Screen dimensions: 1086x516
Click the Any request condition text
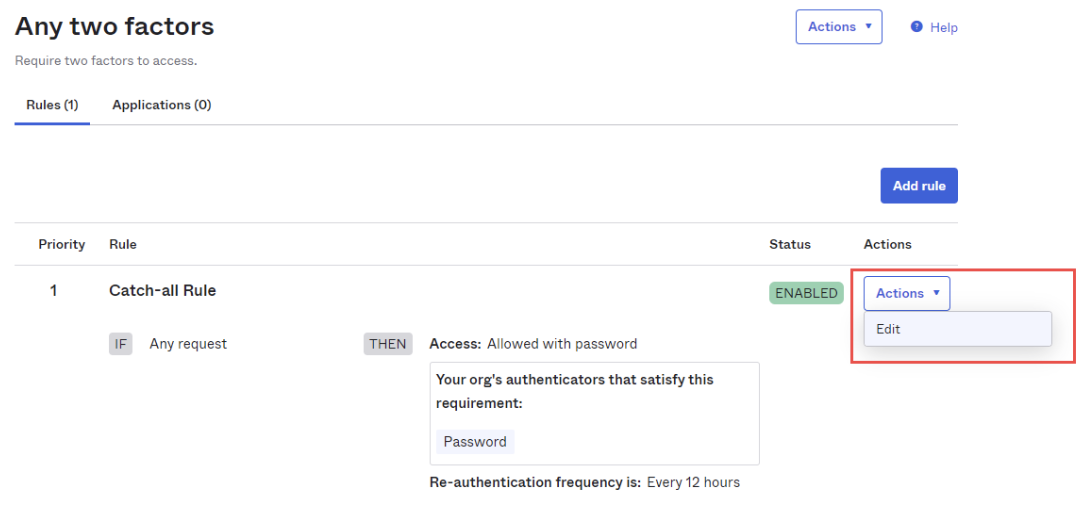pos(188,344)
